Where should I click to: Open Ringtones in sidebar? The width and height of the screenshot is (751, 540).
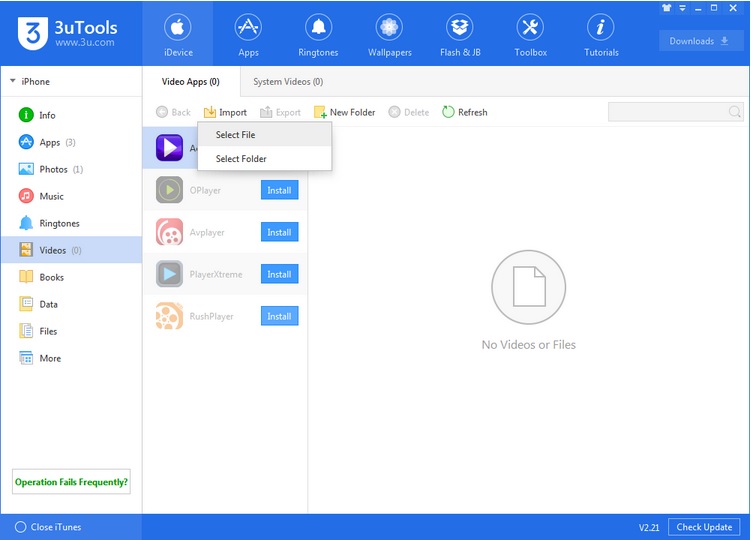[71, 223]
